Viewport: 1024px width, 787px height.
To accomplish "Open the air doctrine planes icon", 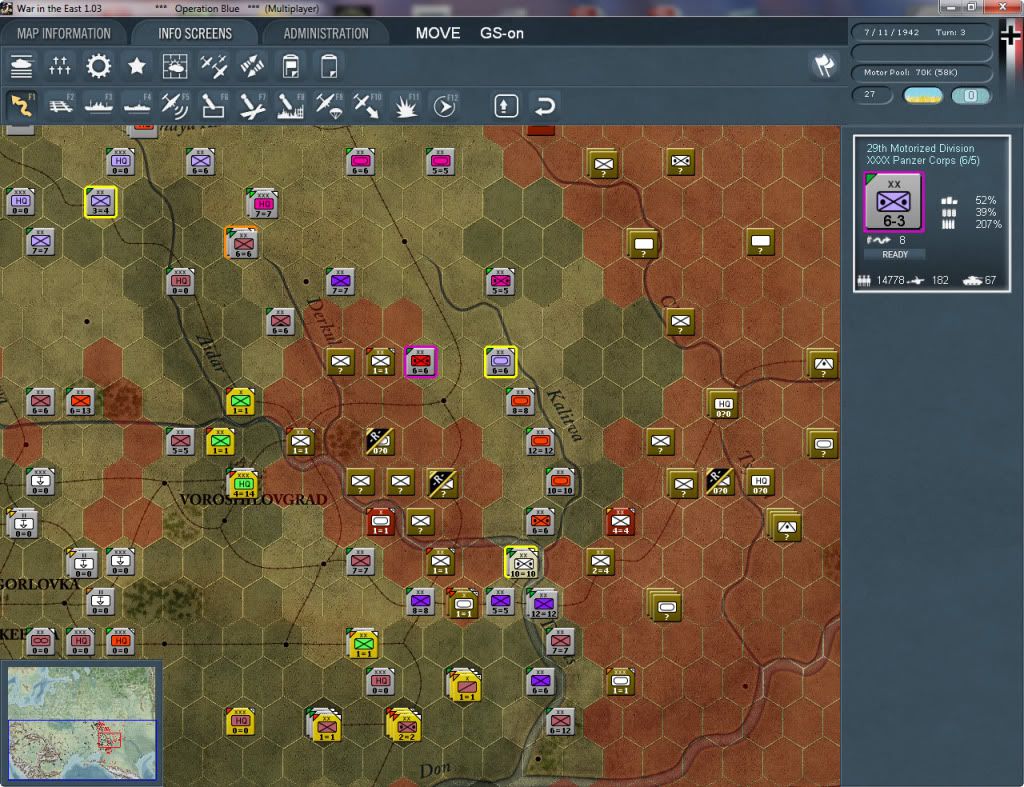I will pyautogui.click(x=214, y=66).
